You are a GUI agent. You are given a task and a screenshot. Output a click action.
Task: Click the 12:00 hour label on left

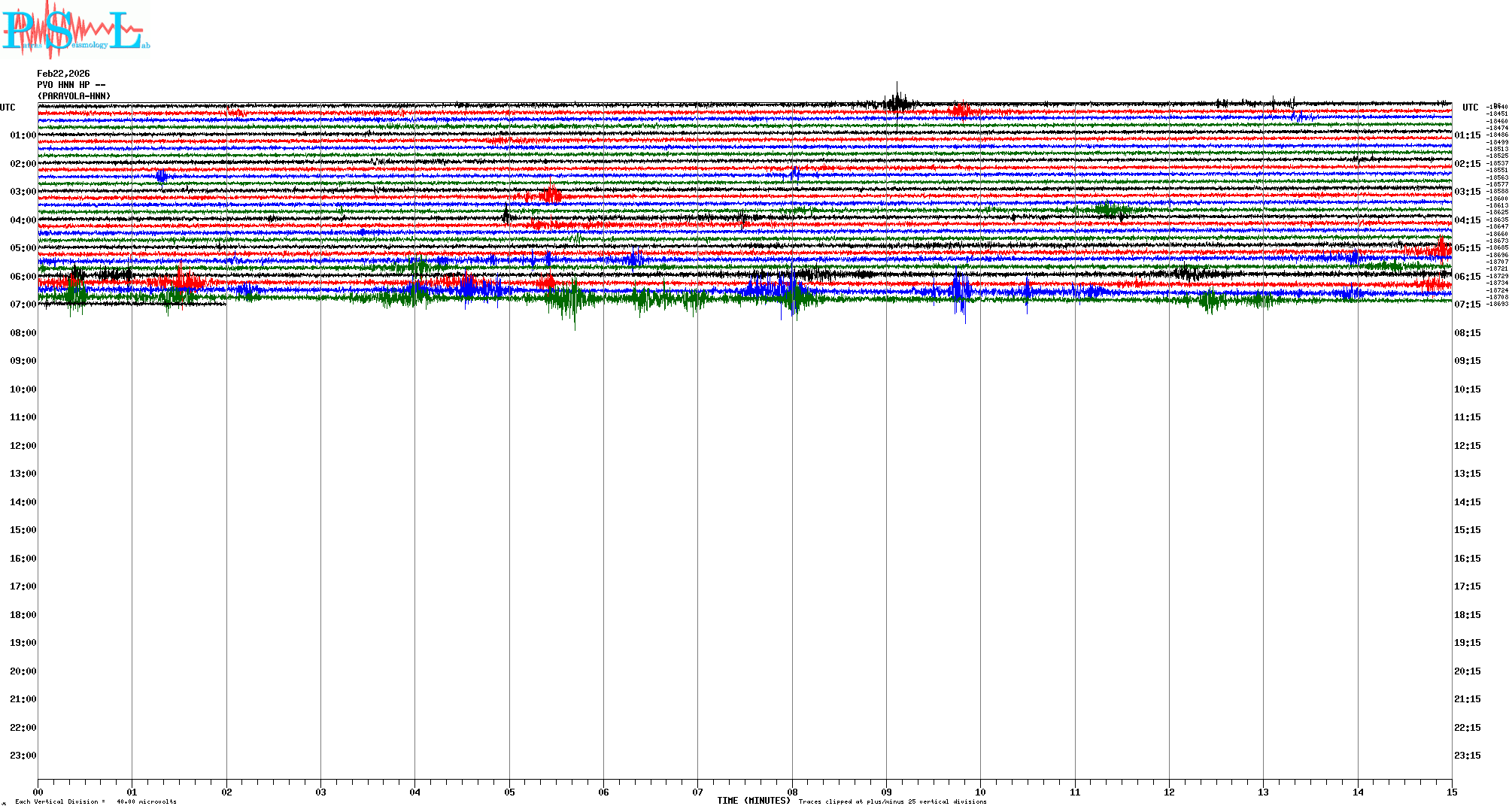tap(23, 446)
